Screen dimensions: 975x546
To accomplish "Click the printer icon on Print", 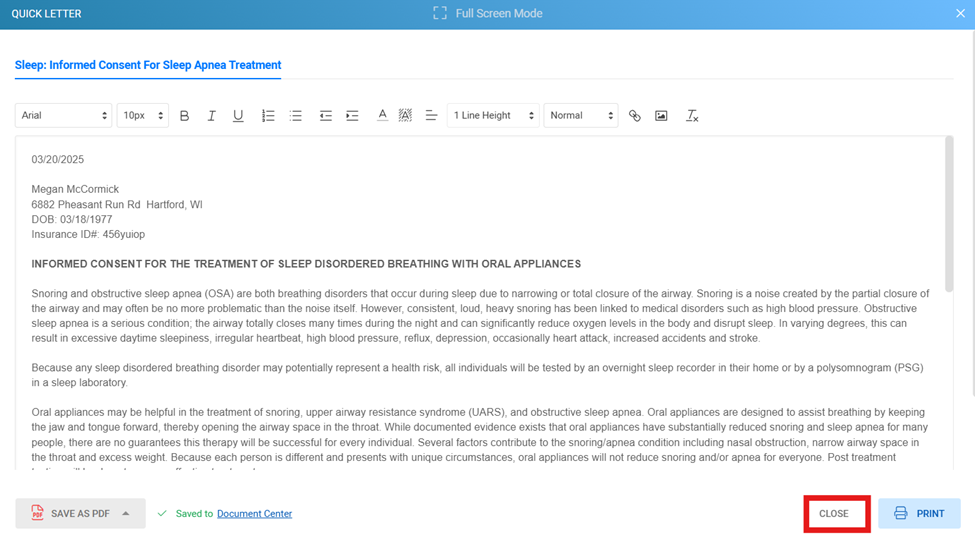I will pos(900,513).
